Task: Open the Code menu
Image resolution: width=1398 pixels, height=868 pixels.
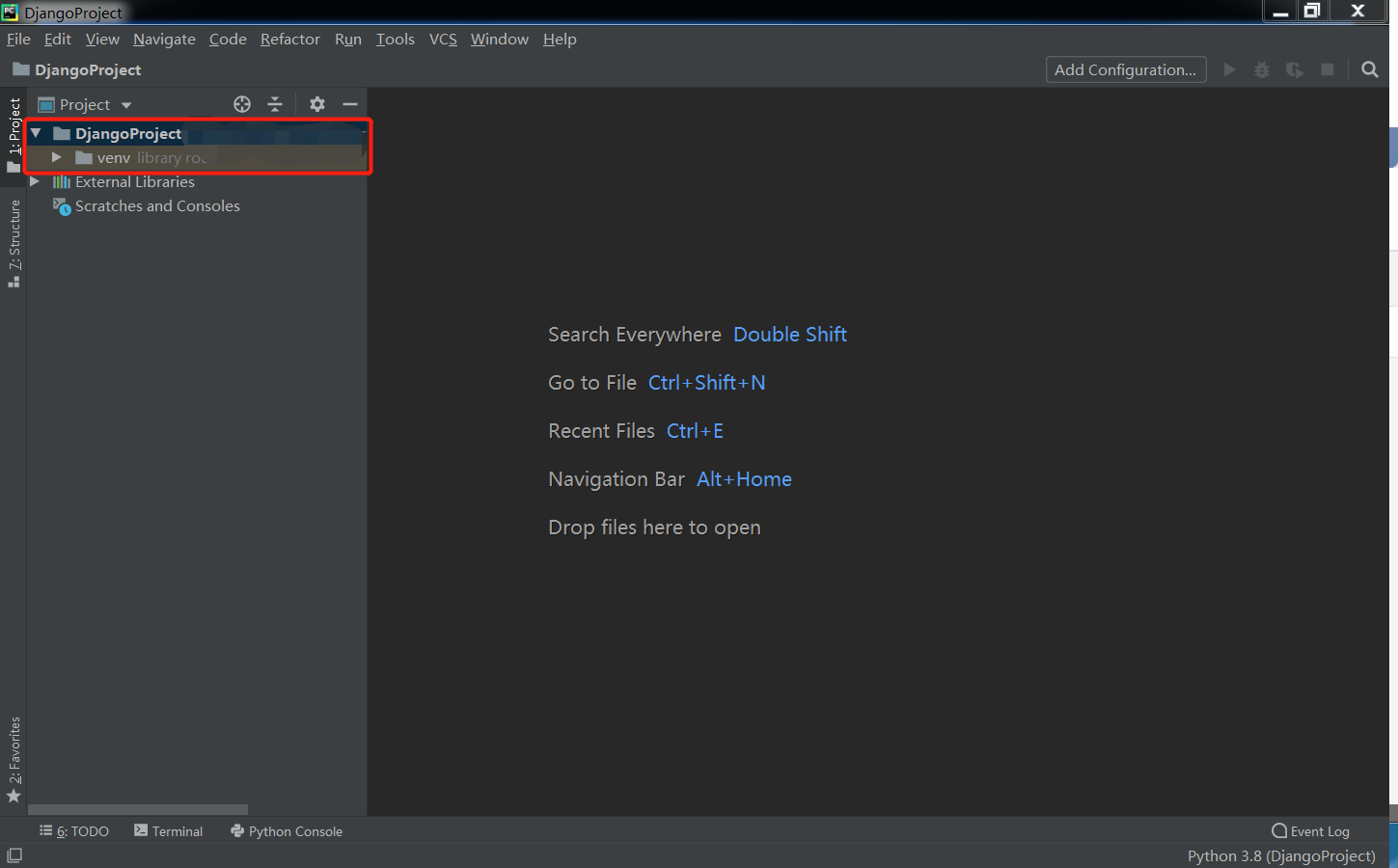Action: [x=228, y=39]
